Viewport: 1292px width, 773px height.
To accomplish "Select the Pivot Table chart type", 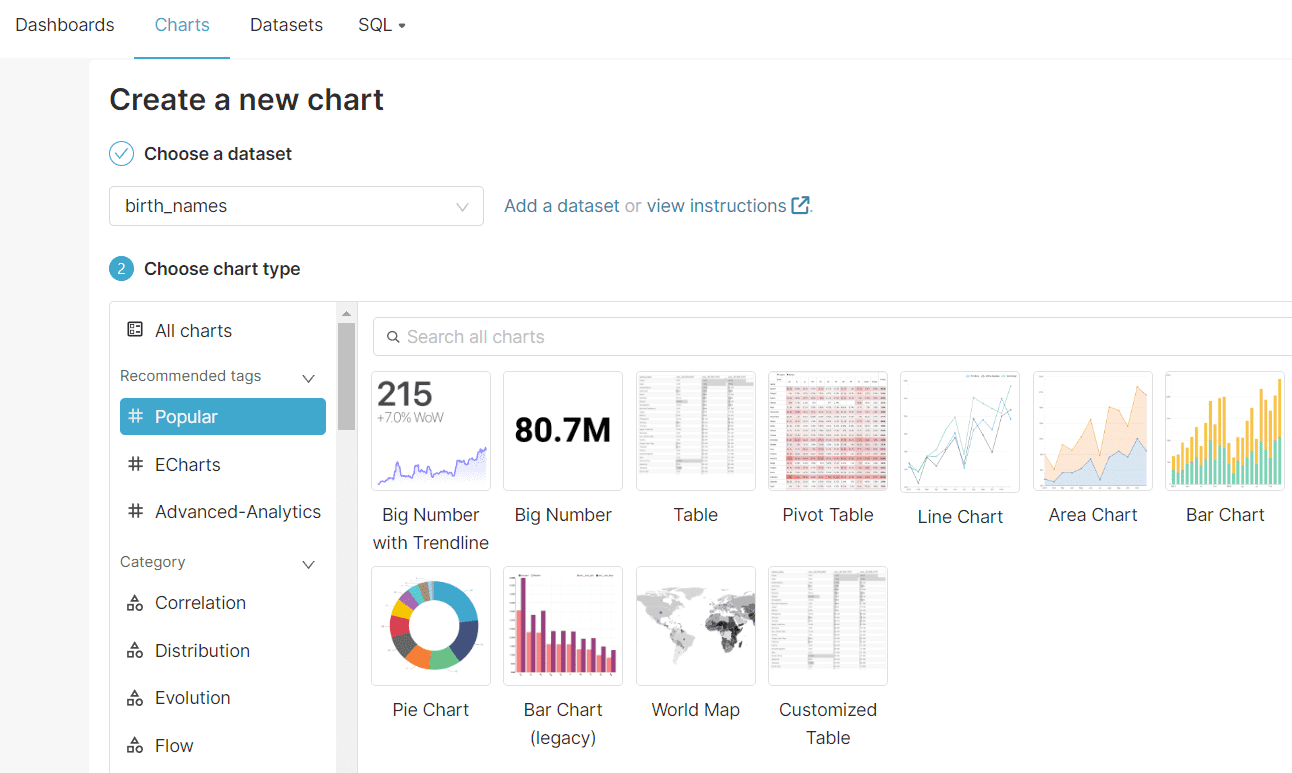I will pyautogui.click(x=827, y=431).
